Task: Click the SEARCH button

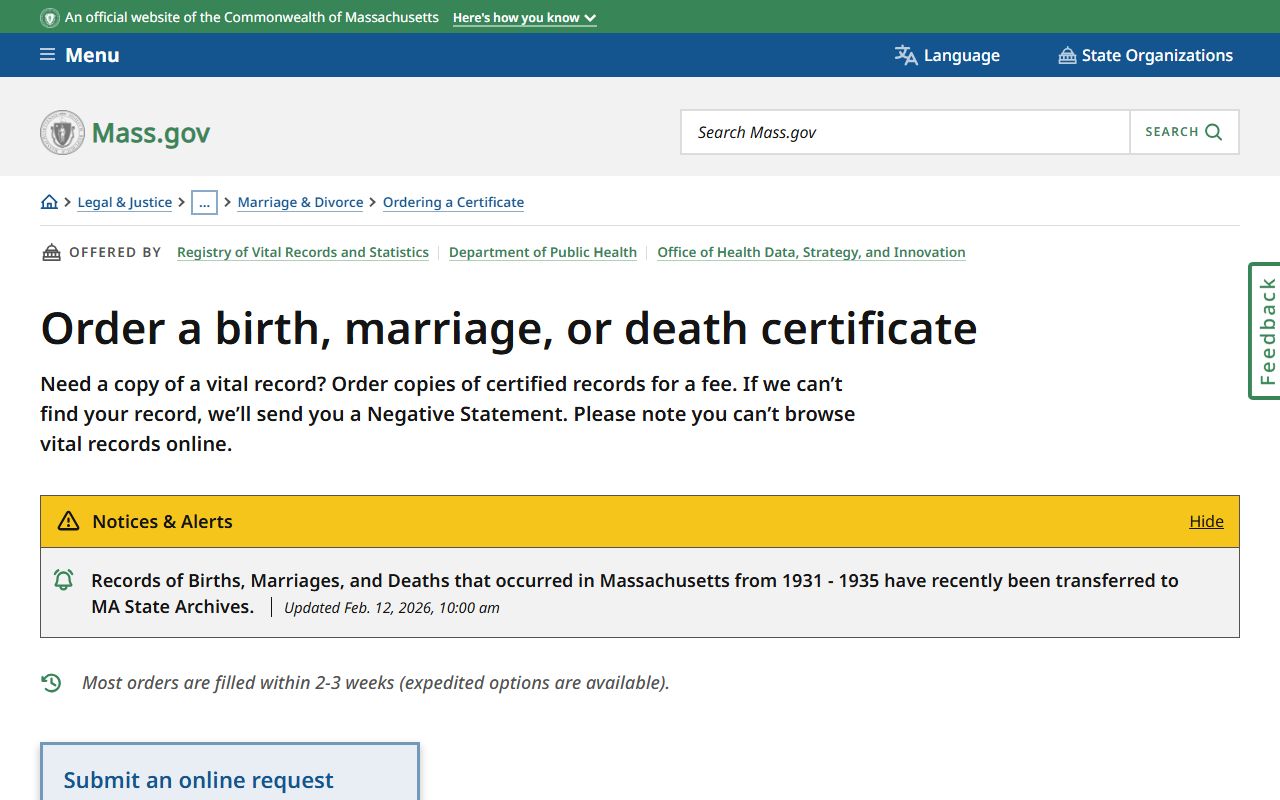Action: point(1184,132)
